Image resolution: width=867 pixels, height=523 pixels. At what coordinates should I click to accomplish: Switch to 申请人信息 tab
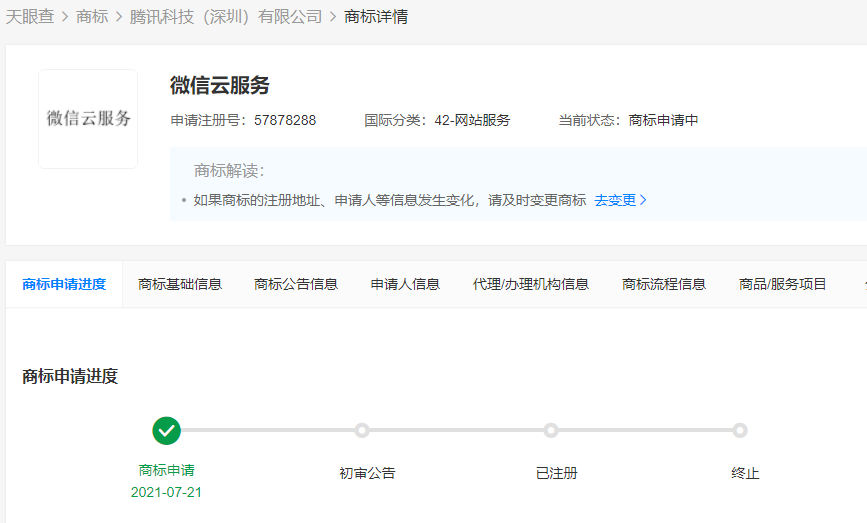point(405,284)
